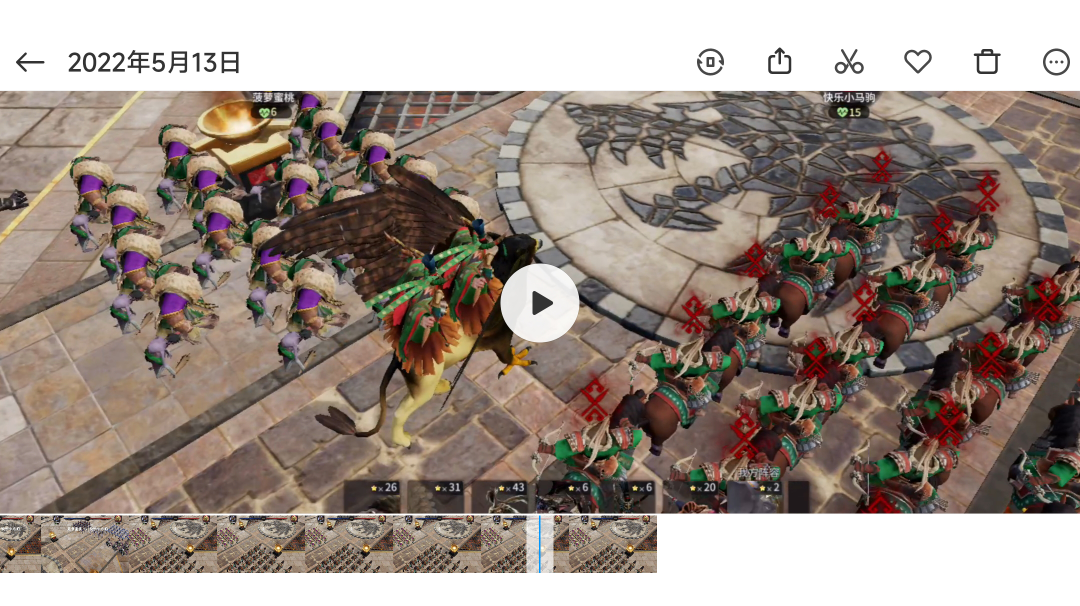Click the unit card with star ×20
The image size is (1080, 606).
(x=692, y=496)
